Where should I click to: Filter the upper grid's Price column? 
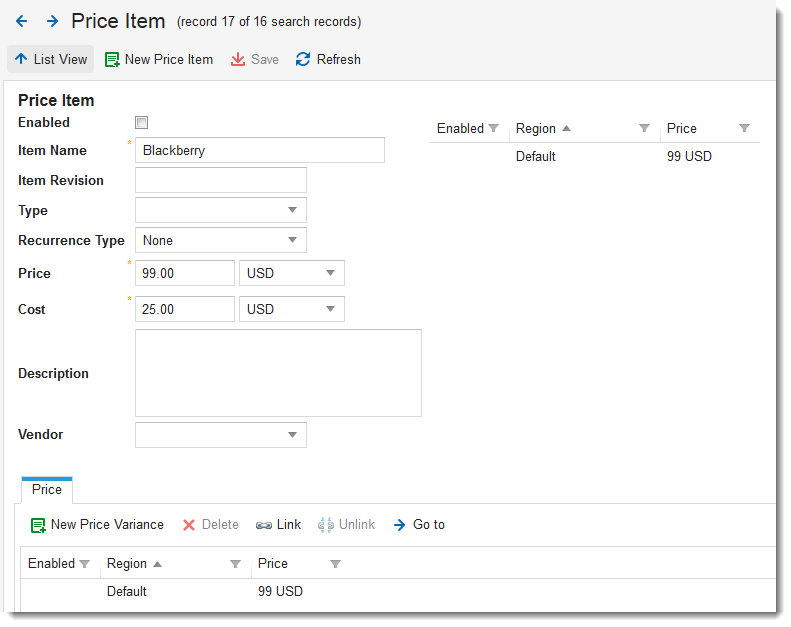[x=744, y=128]
